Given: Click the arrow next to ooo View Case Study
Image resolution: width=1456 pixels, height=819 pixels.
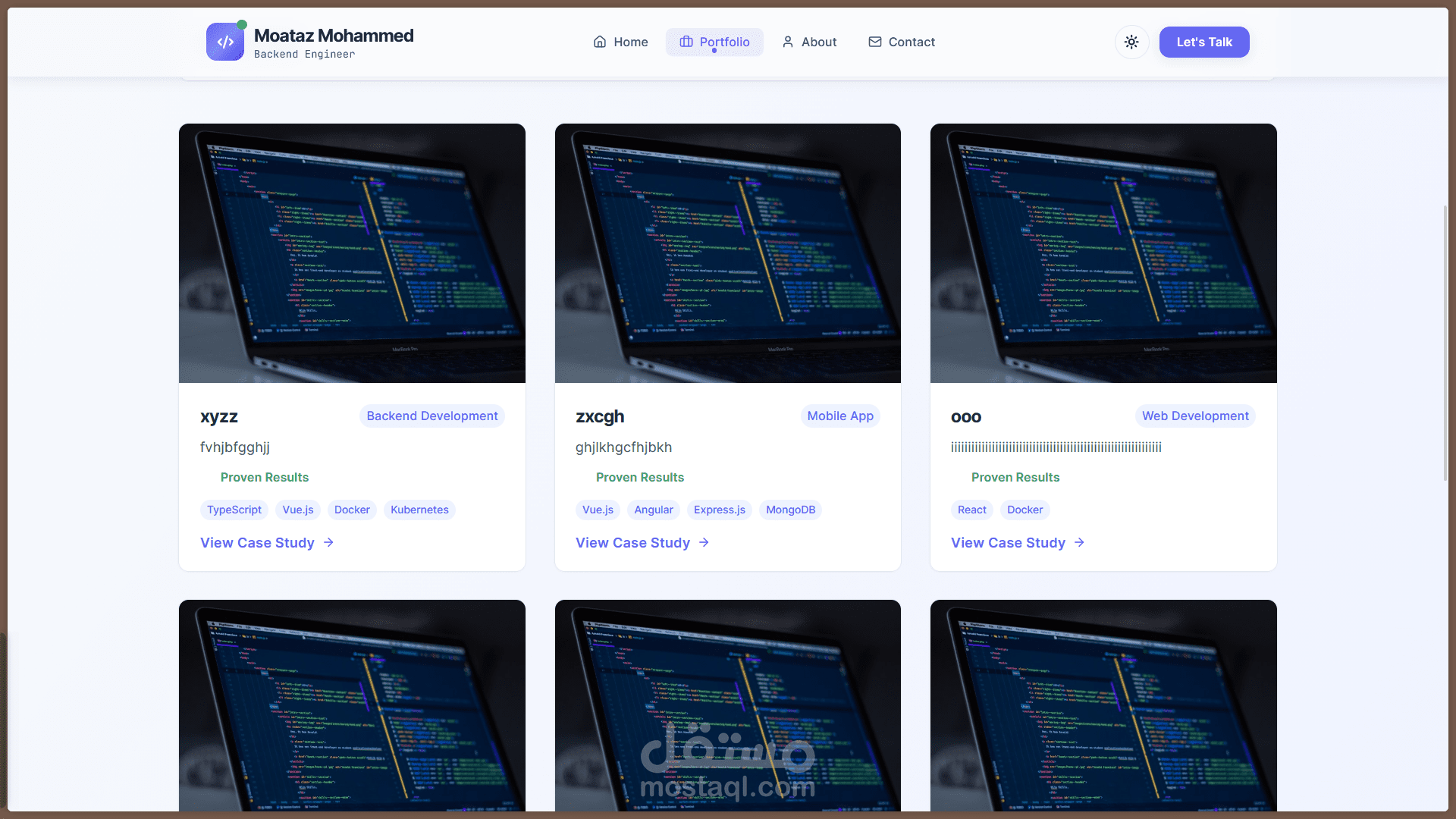Looking at the screenshot, I should coord(1079,543).
